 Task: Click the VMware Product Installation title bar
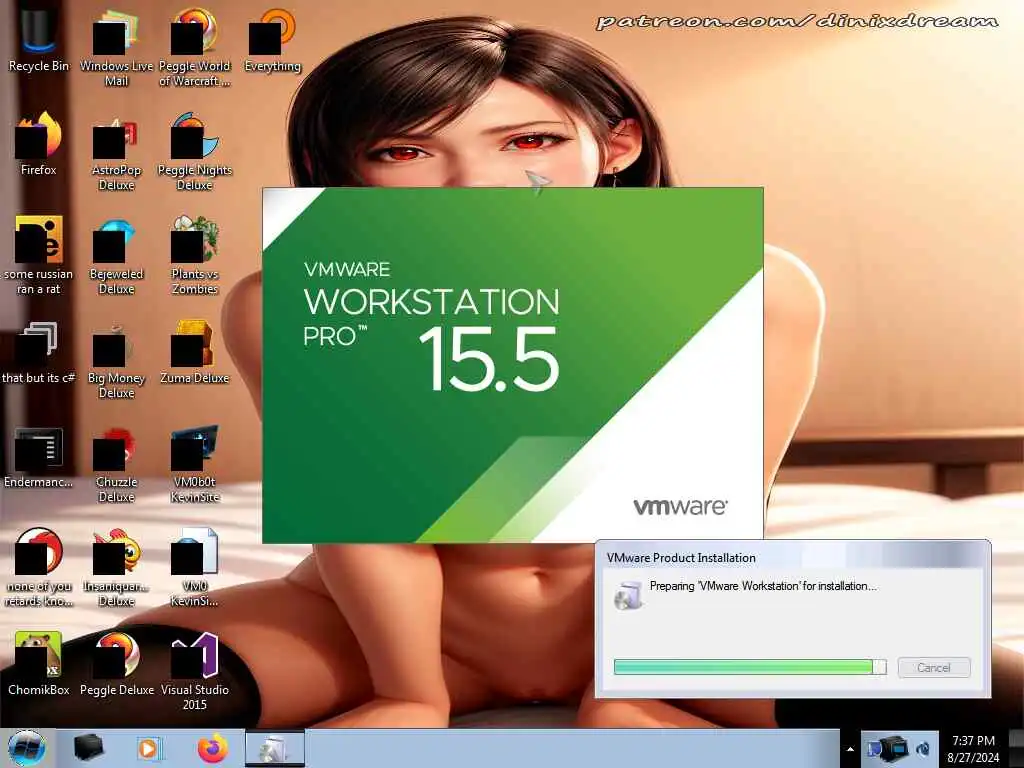793,557
